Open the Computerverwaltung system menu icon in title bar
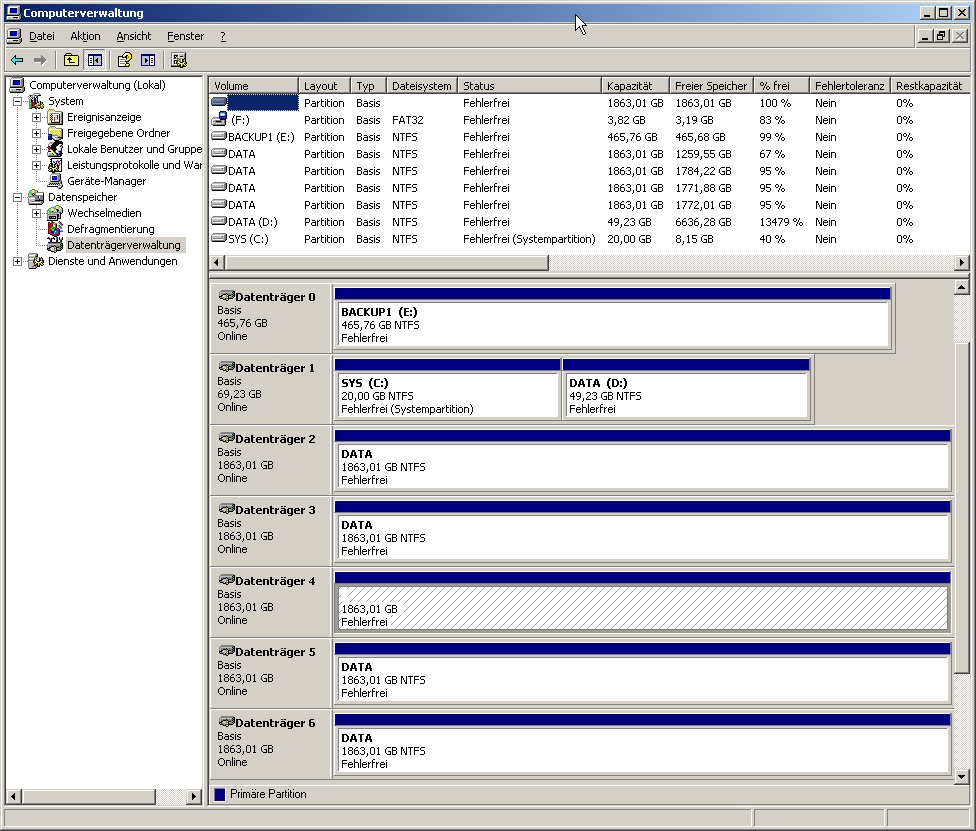This screenshot has height=831, width=976. [13, 12]
